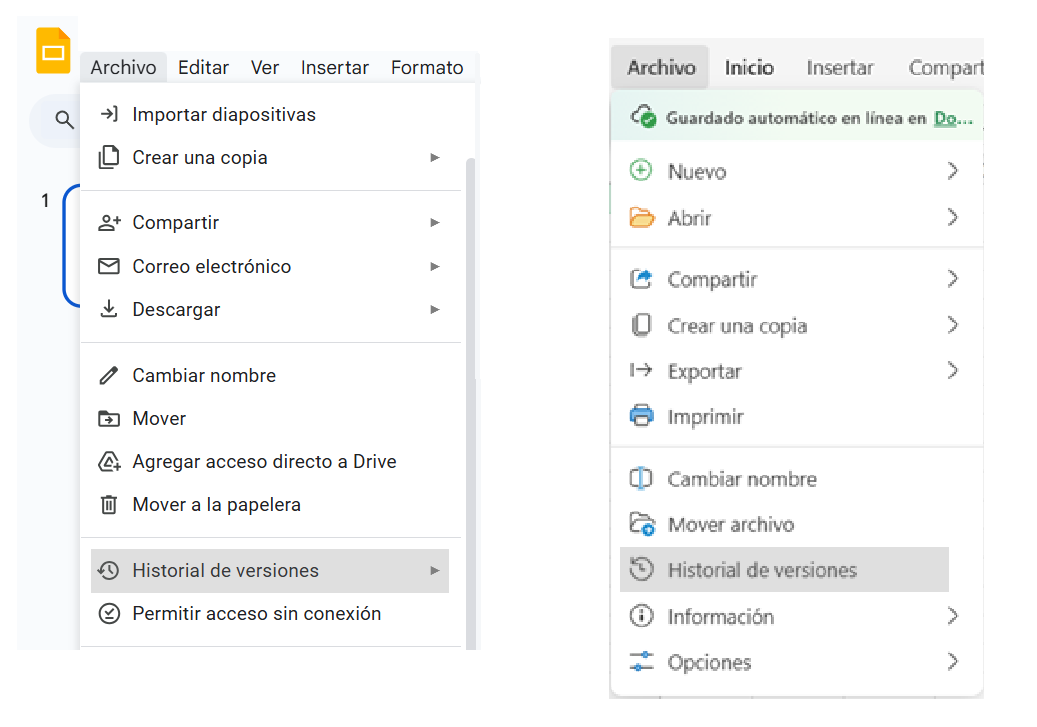The height and width of the screenshot is (727, 1037).
Task: Expand the Exportar submenu chevron
Action: pyautogui.click(x=952, y=371)
